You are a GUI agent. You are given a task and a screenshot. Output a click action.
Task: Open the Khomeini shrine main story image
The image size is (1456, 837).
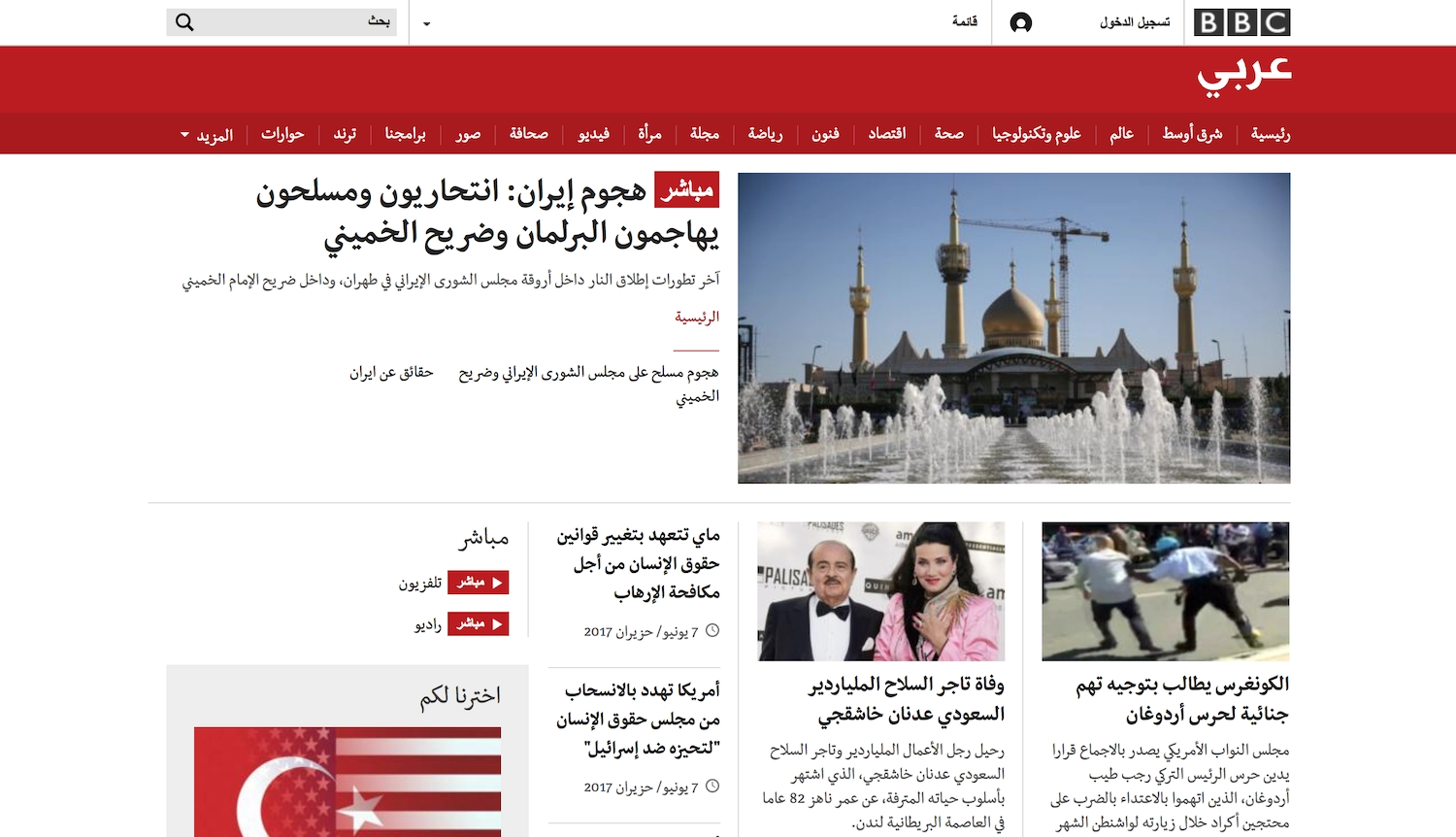point(1013,328)
